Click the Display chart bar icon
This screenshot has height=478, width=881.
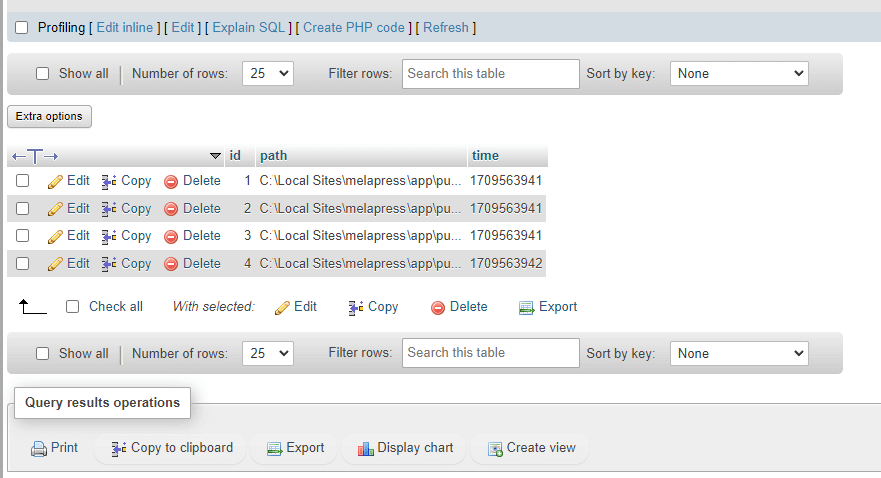click(366, 449)
